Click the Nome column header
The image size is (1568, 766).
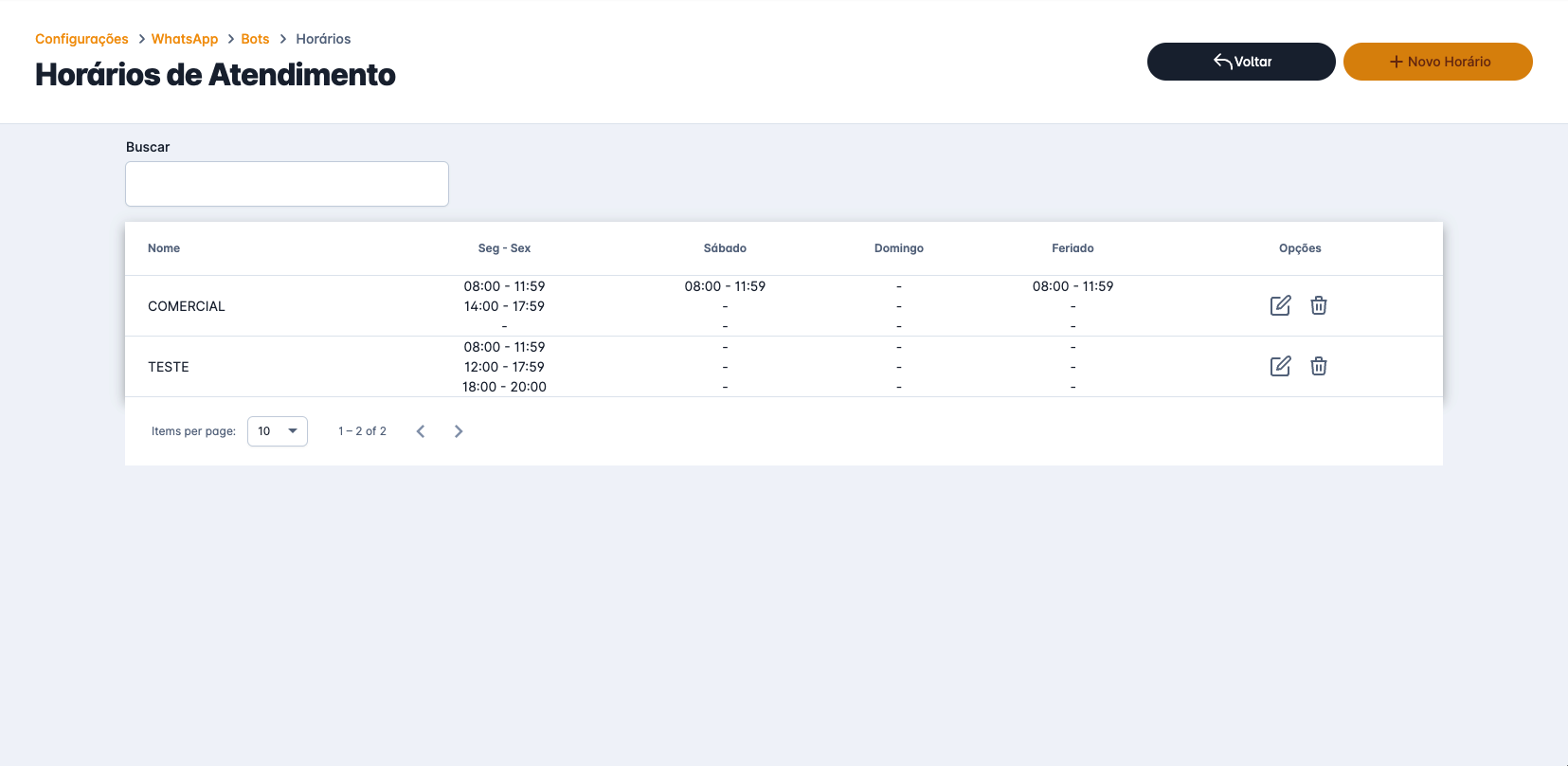tap(164, 248)
